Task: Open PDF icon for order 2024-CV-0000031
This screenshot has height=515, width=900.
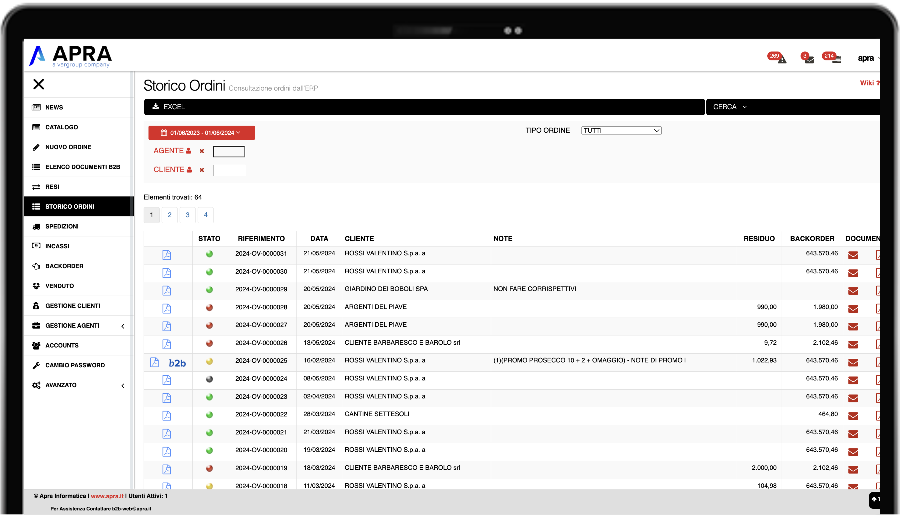Action: (166, 255)
